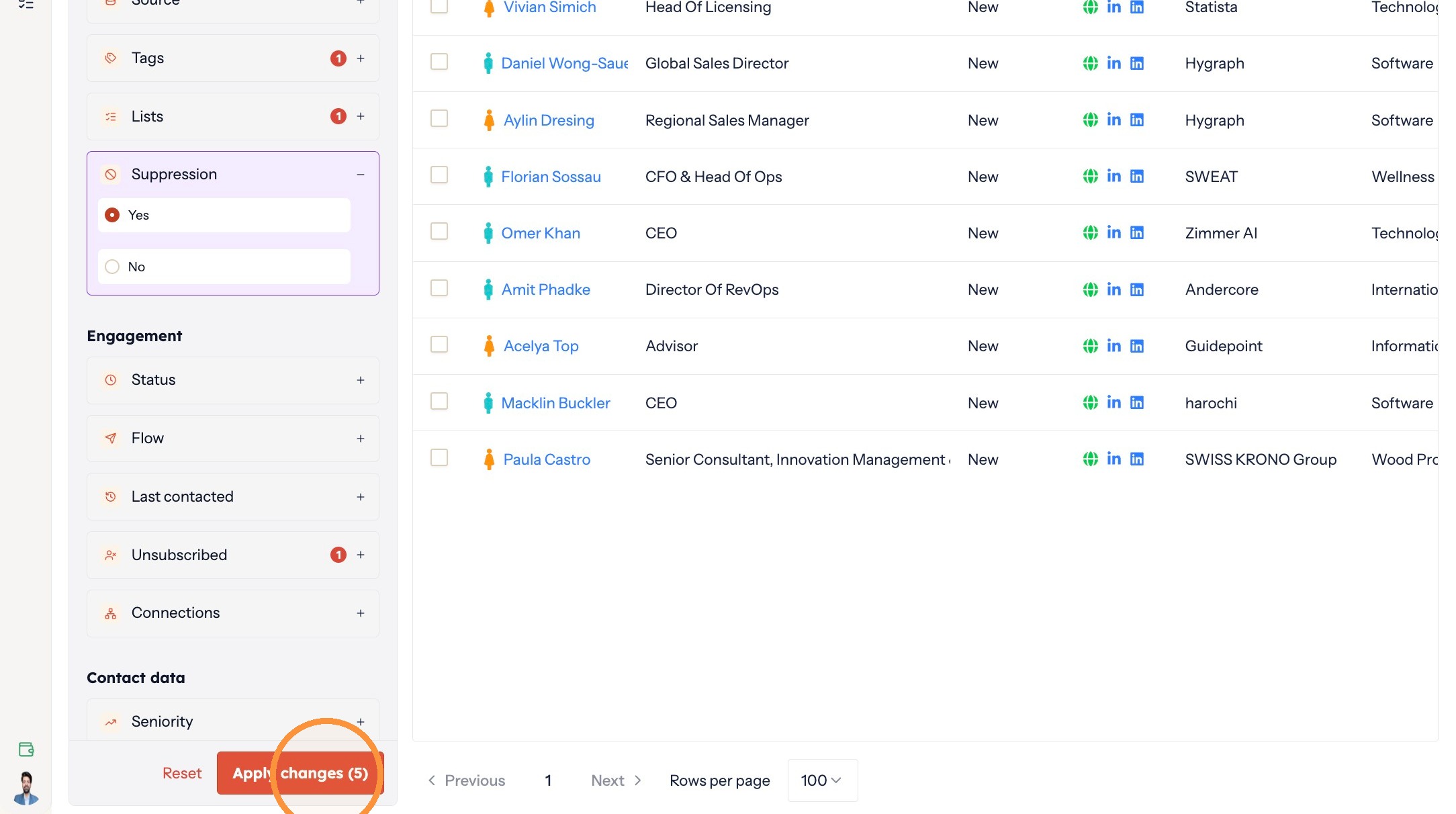Go to the Previous page

tap(467, 780)
